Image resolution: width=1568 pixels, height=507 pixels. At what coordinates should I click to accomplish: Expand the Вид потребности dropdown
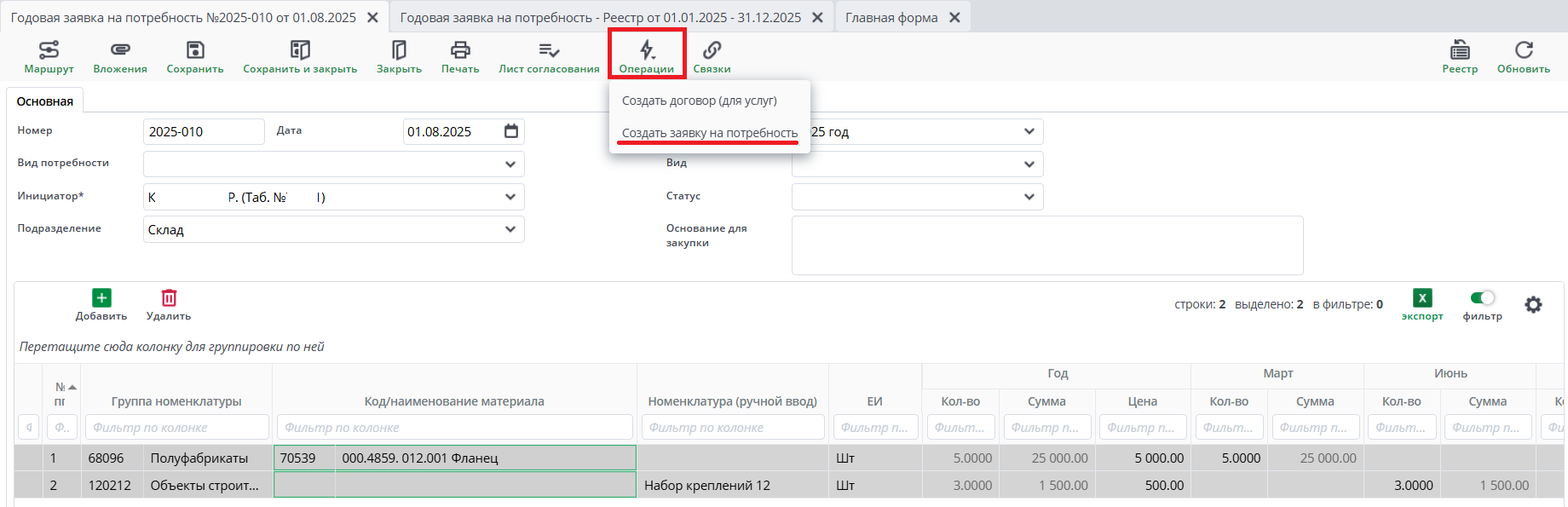click(510, 164)
